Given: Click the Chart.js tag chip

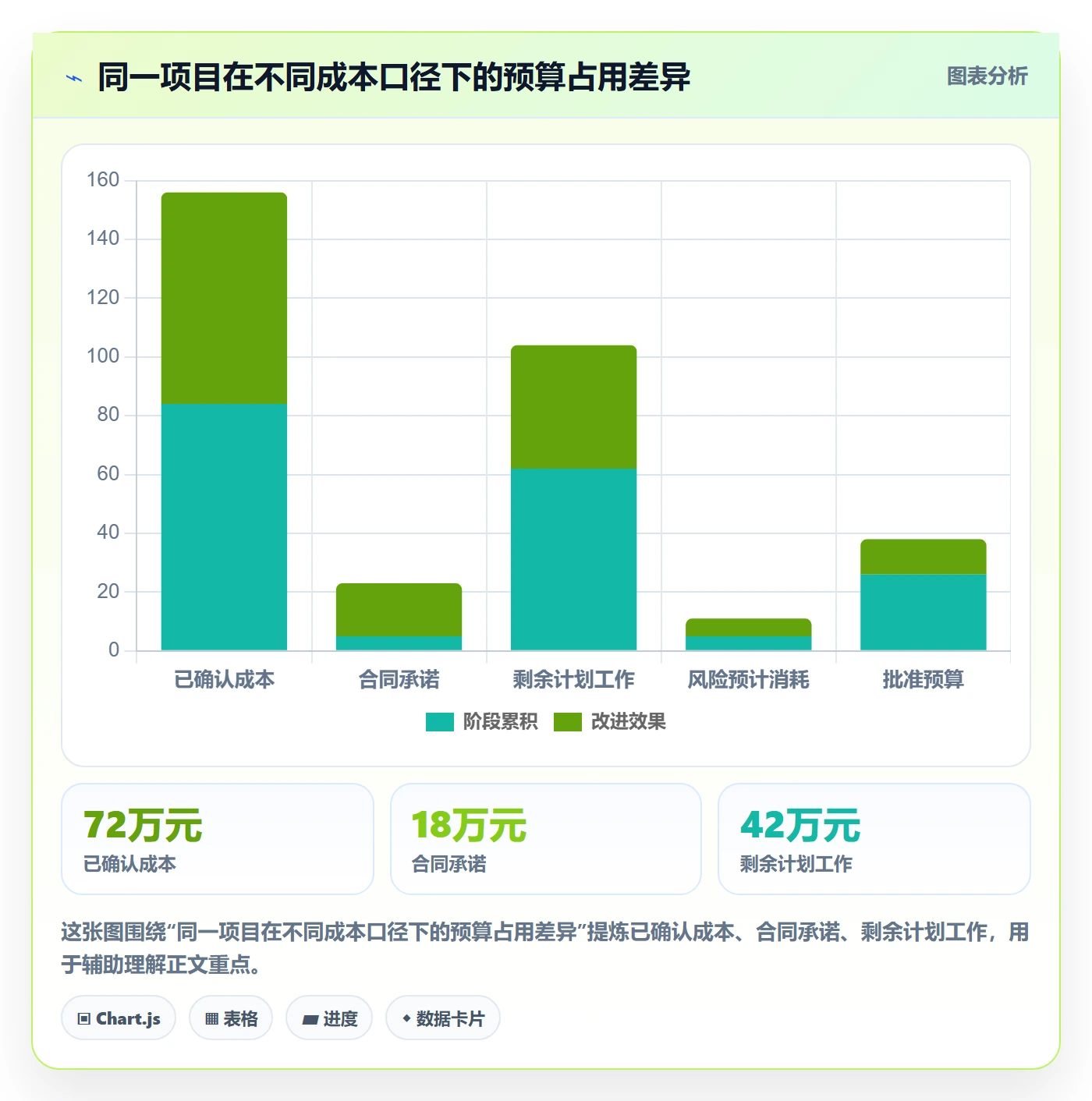Looking at the screenshot, I should click(x=119, y=1018).
